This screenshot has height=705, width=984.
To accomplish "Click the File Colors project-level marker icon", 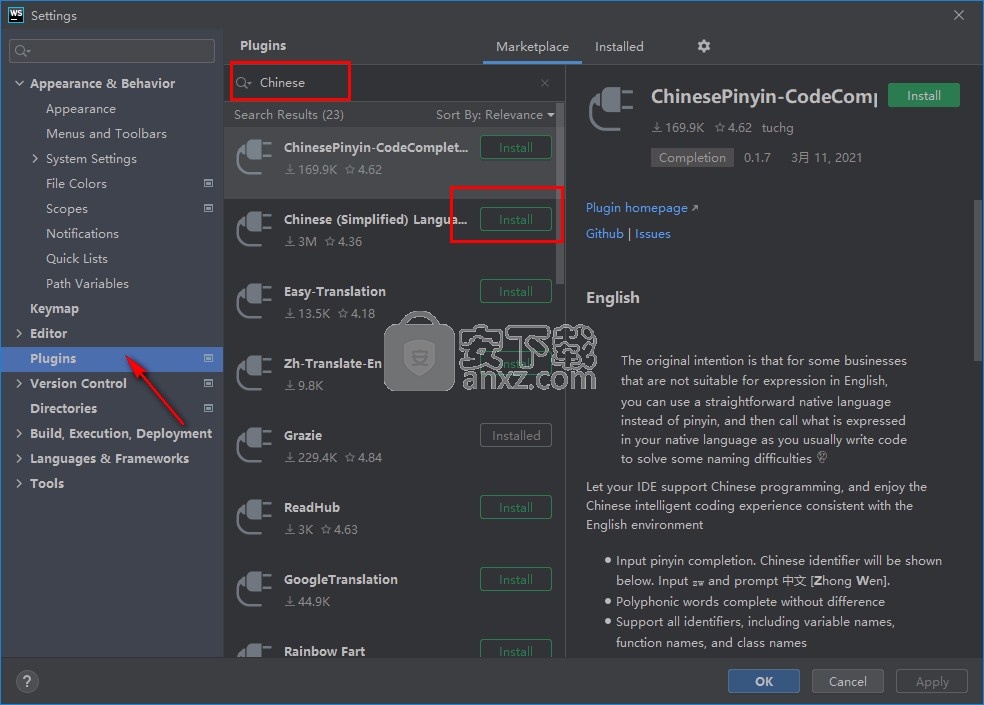I will (208, 183).
